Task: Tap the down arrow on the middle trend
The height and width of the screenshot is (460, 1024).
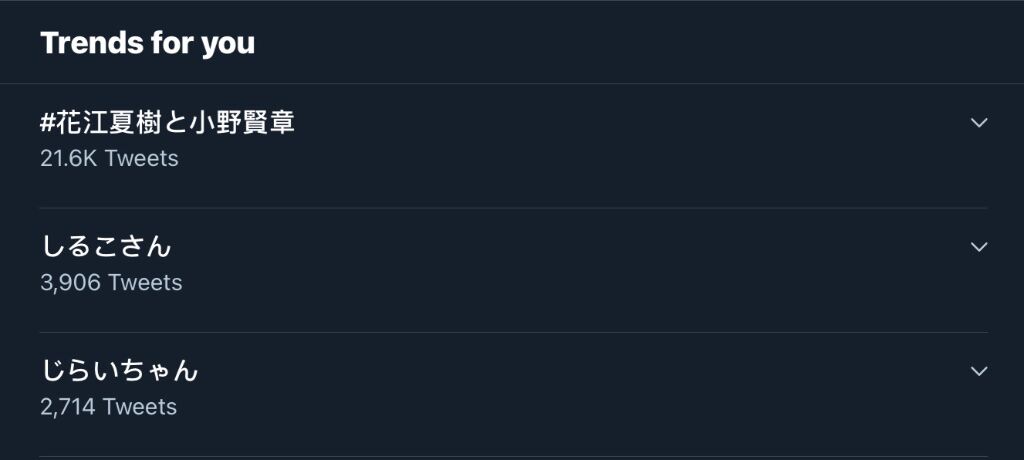Action: point(978,246)
